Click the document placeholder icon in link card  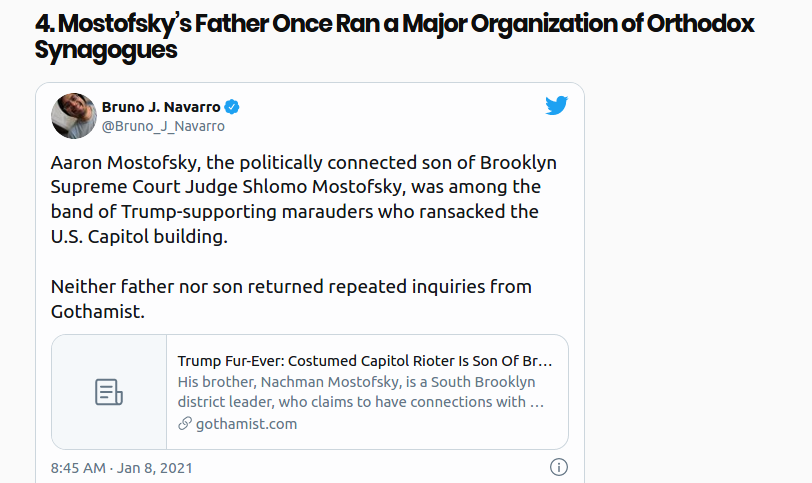pyautogui.click(x=109, y=392)
